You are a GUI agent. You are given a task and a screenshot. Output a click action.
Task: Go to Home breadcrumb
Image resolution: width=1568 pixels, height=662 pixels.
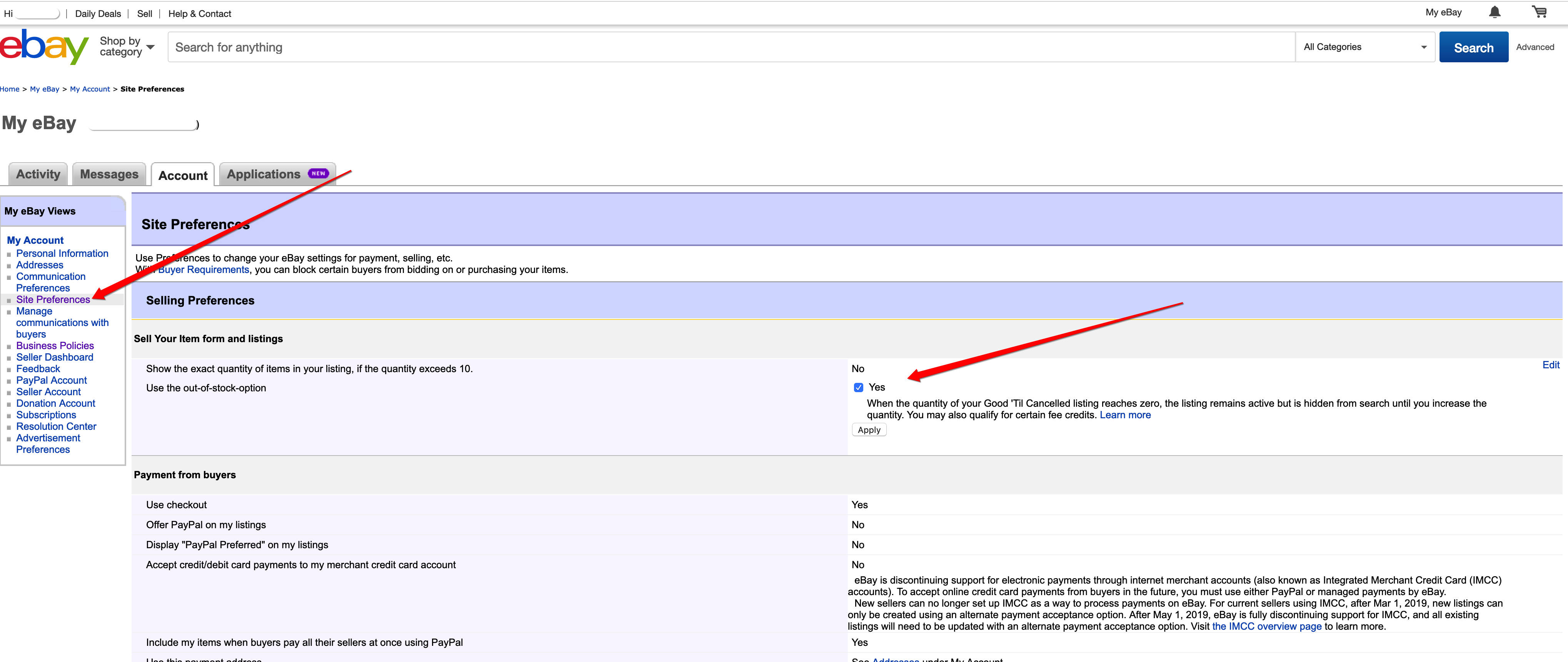10,89
